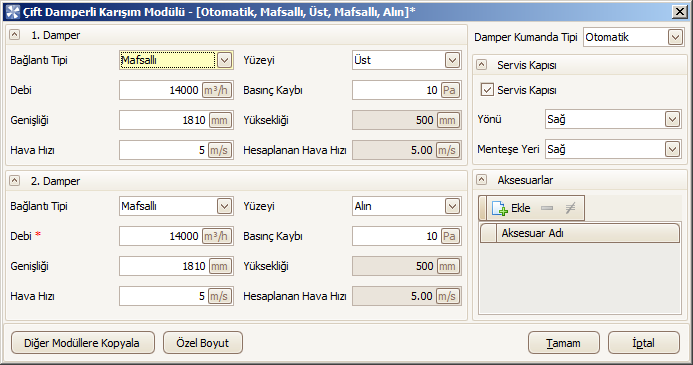
Task: Open 2. Damper Yüzeyi dropdown showing Alın
Action: 452,206
